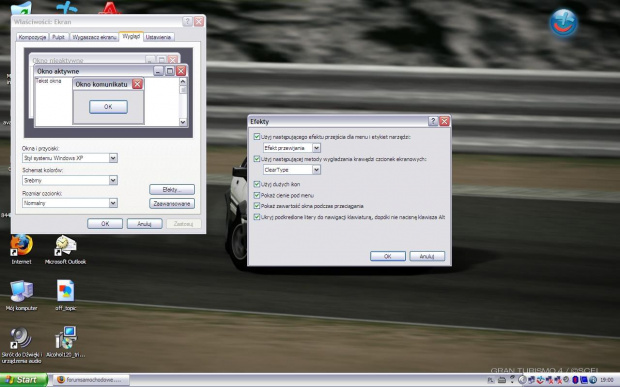This screenshot has height=387, width=620.
Task: Click the preview window scrollbar down arrow
Action: pyautogui.click(x=183, y=122)
